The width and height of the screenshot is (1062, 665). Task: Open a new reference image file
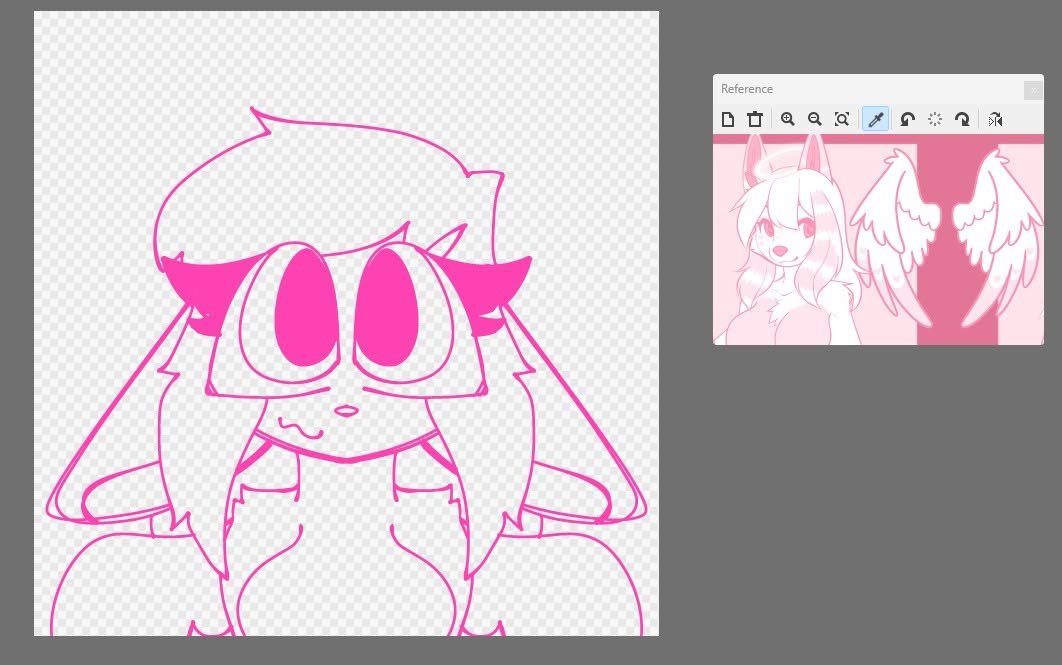point(727,119)
